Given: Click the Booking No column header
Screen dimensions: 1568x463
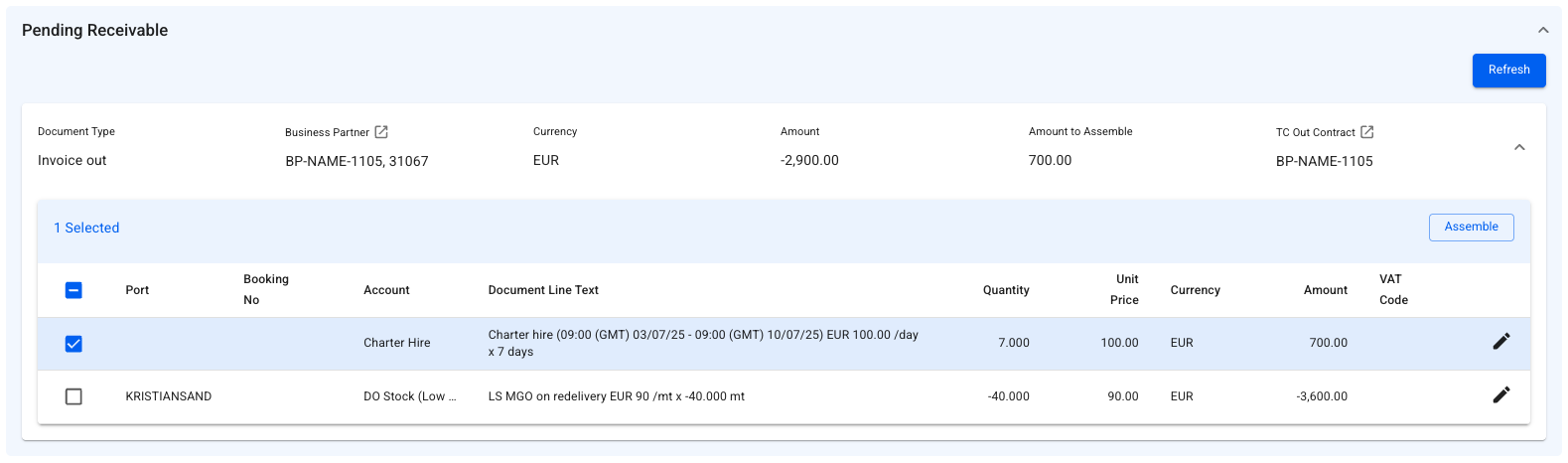Looking at the screenshot, I should click(x=265, y=289).
